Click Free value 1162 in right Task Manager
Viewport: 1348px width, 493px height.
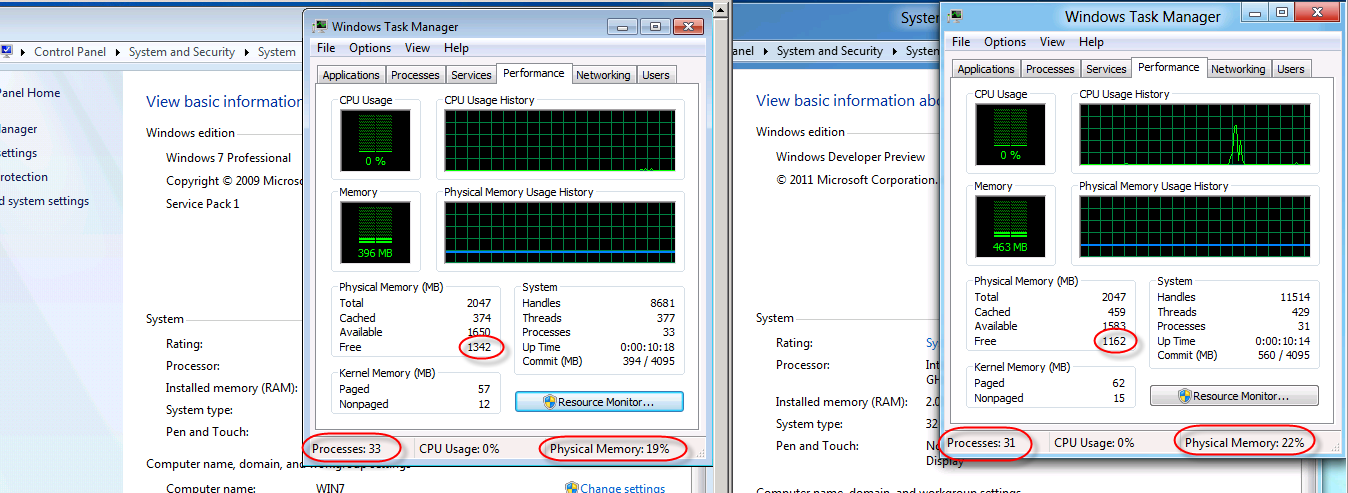coord(1114,341)
